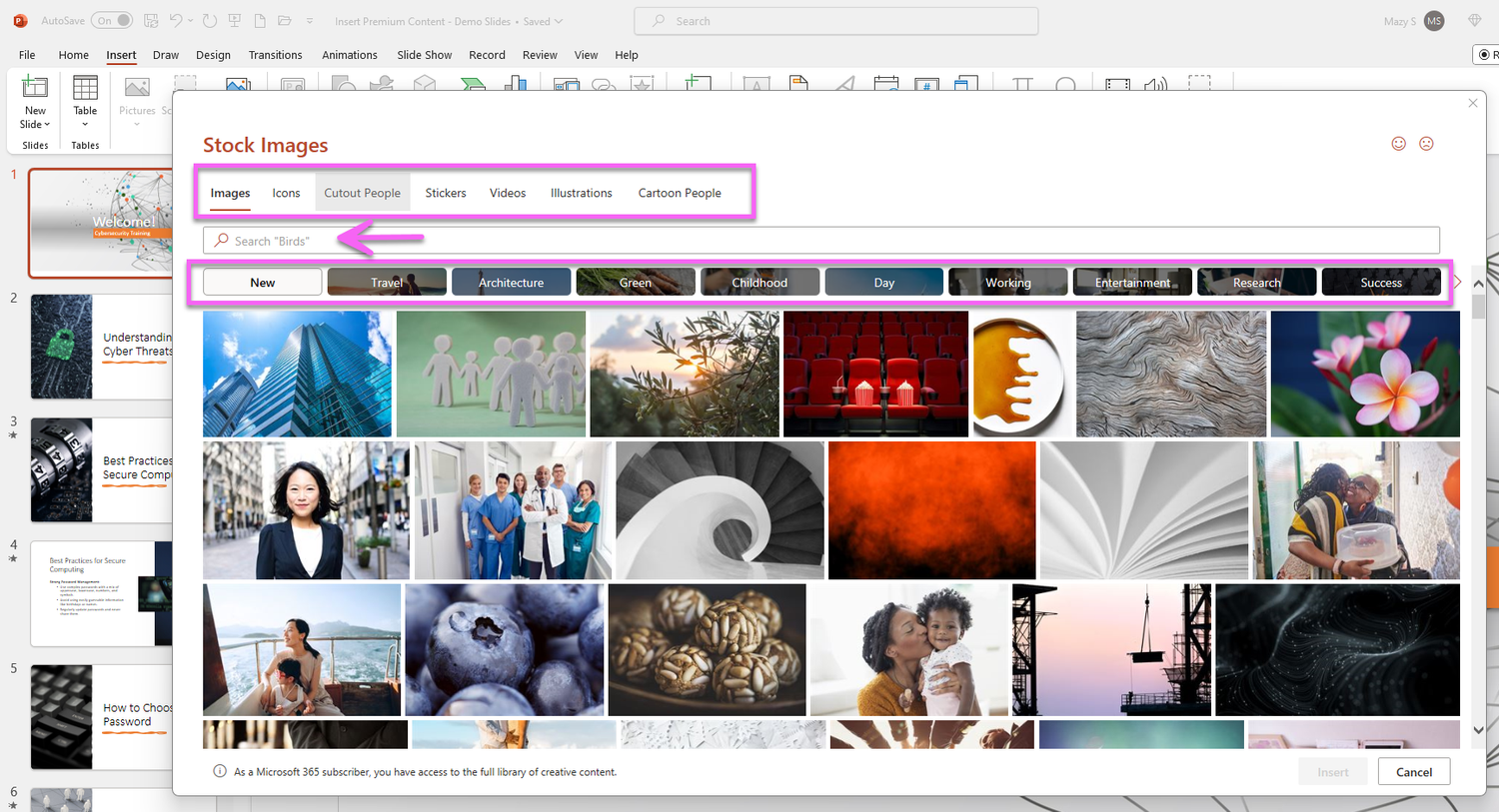Screen dimensions: 1499x812
Task: Click the subscriber info icon
Action: (x=218, y=771)
